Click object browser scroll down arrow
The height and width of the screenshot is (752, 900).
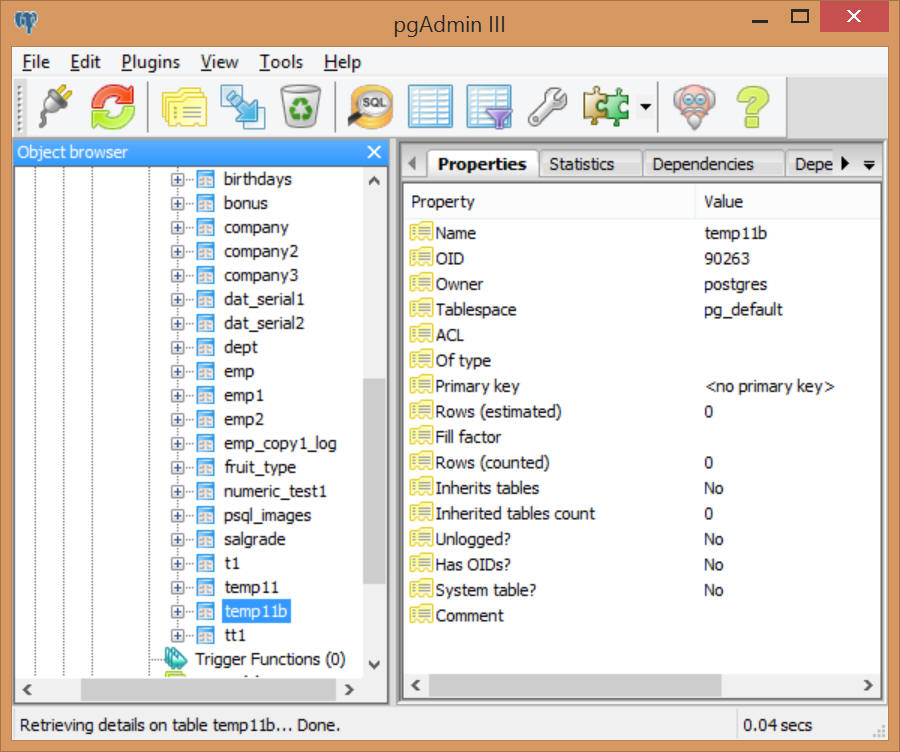click(374, 664)
